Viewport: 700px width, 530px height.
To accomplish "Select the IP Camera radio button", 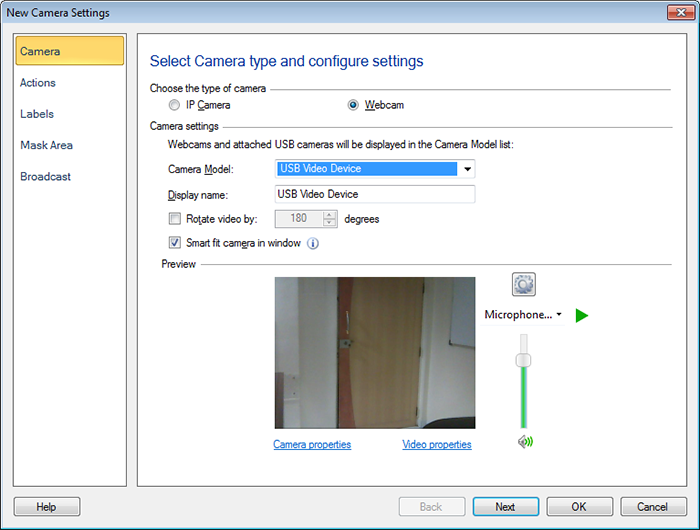I will [x=175, y=105].
